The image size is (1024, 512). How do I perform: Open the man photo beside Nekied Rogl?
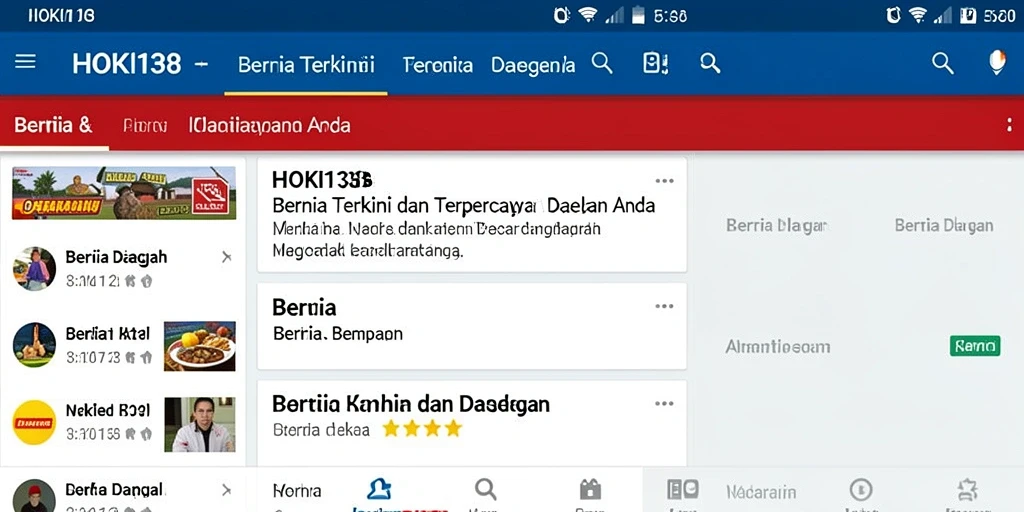(199, 424)
